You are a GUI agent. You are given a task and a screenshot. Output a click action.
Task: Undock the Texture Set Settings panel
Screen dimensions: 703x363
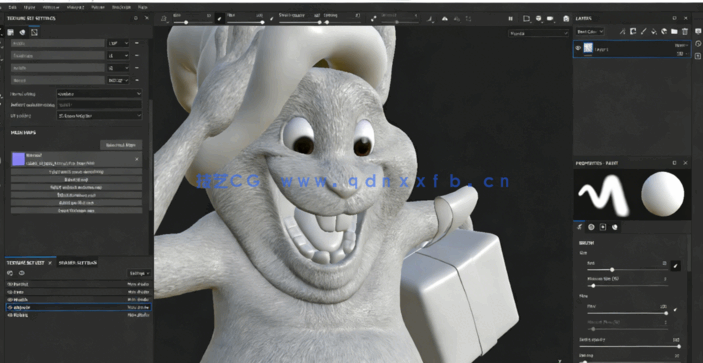click(x=136, y=18)
